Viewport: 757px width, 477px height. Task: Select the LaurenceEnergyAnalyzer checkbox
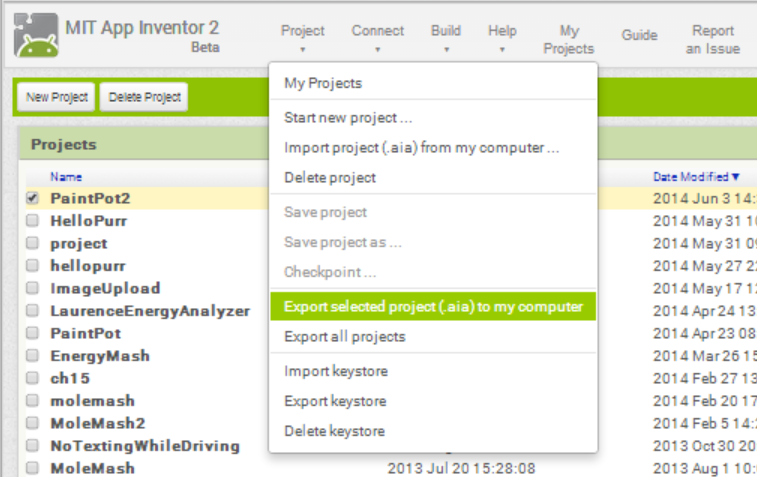32,310
